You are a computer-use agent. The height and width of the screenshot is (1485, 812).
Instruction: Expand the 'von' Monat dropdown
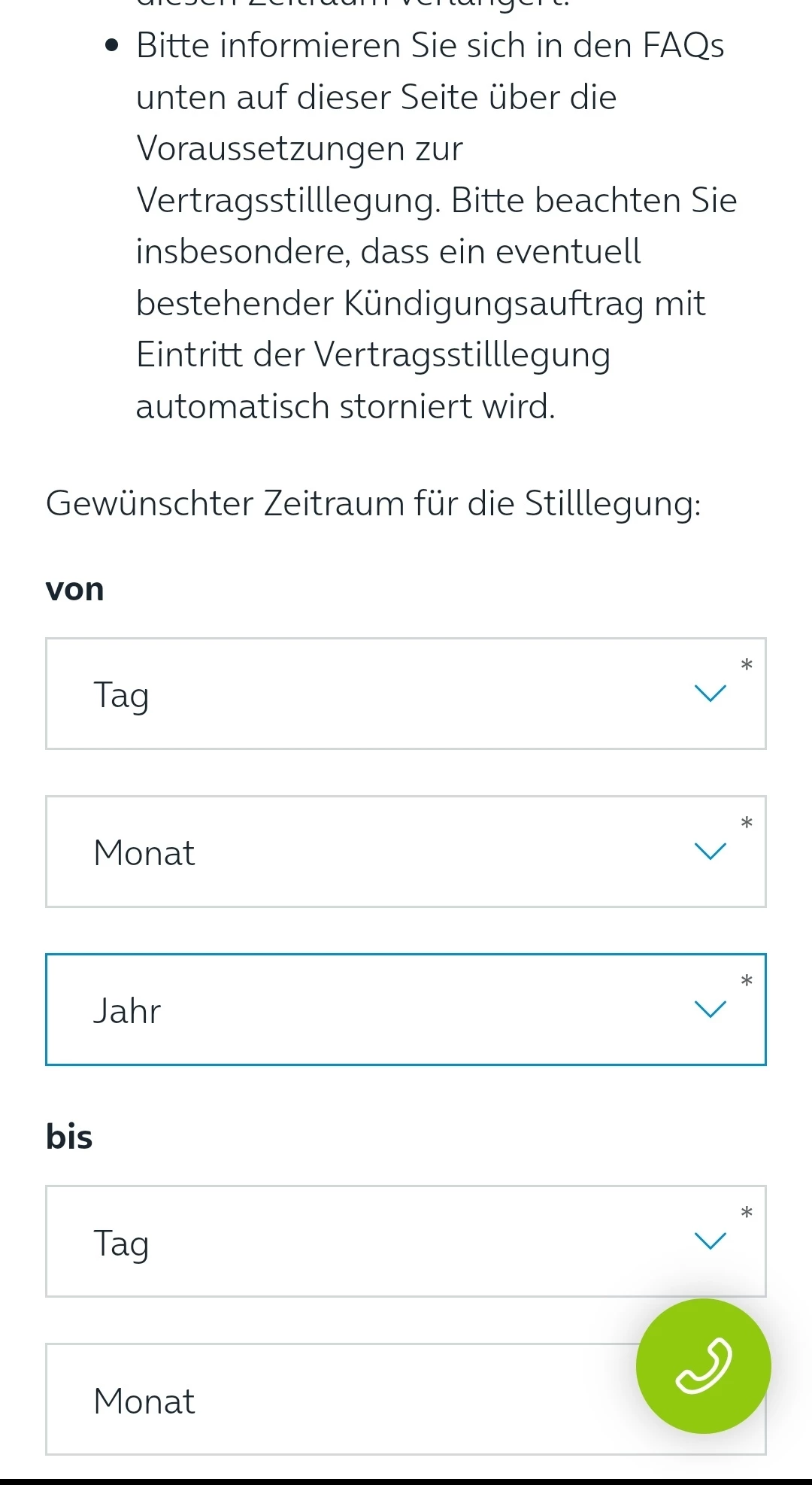(376, 852)
